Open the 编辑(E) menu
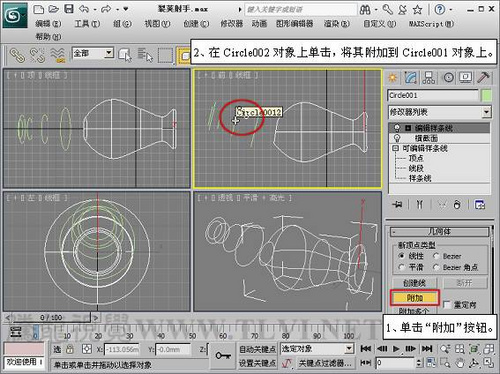The image size is (500, 374). (x=48, y=24)
